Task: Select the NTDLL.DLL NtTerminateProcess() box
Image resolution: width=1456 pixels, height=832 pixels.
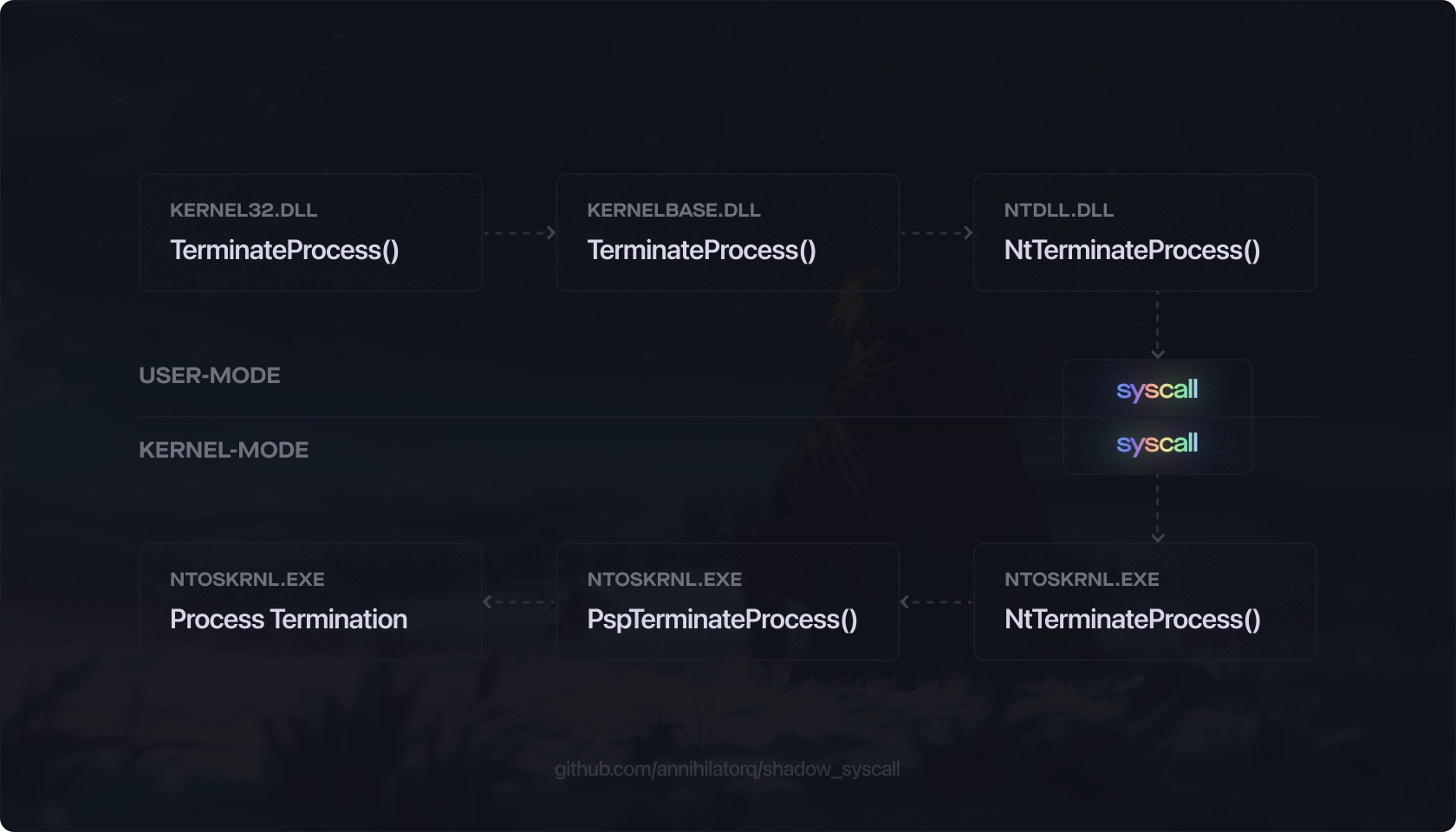Action: 1144,232
